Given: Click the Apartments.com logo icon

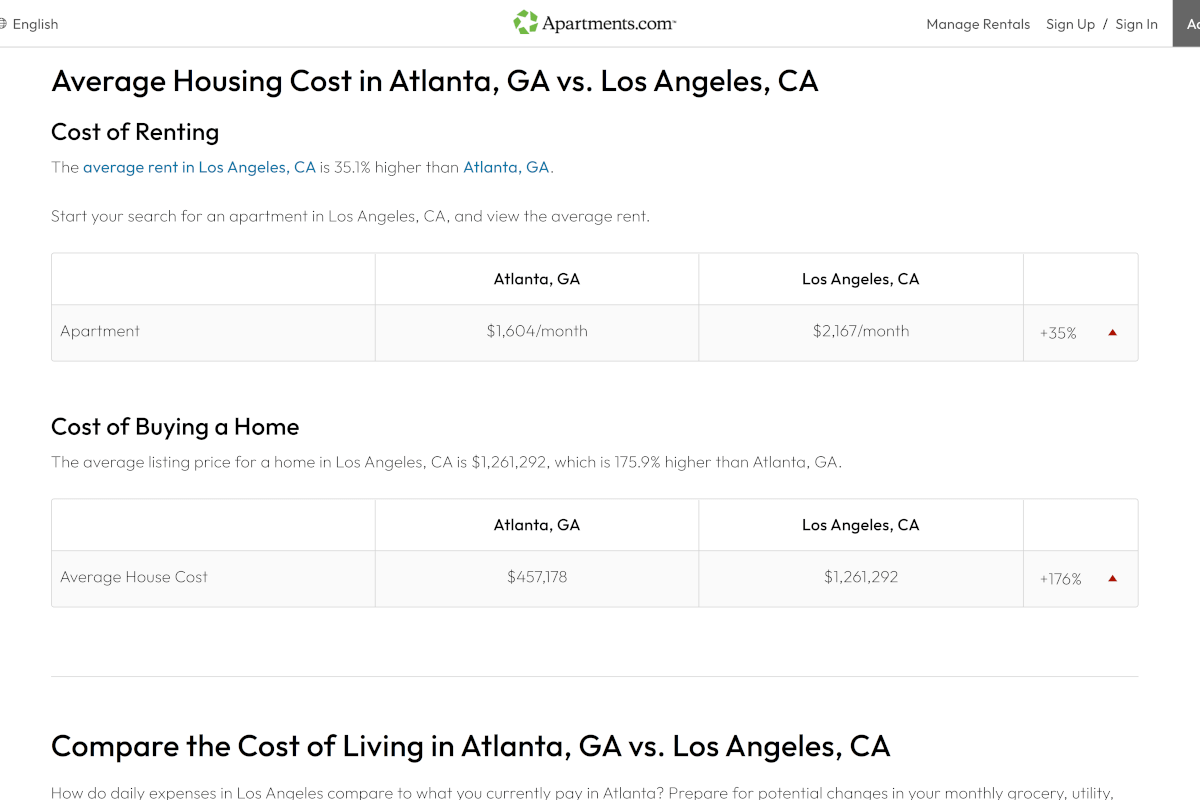Looking at the screenshot, I should (x=526, y=23).
